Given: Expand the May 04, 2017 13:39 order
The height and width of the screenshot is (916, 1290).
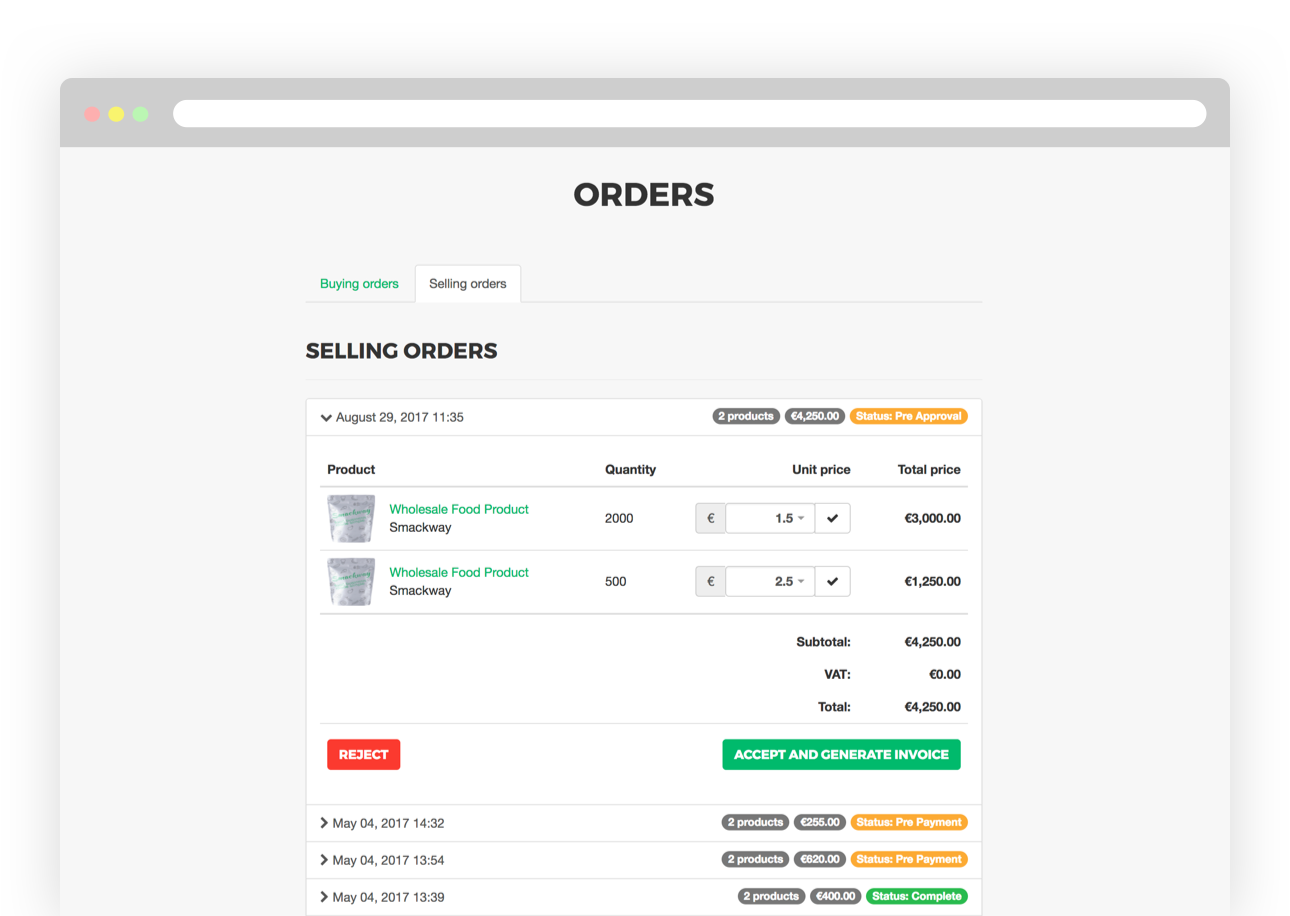Looking at the screenshot, I should tap(323, 896).
